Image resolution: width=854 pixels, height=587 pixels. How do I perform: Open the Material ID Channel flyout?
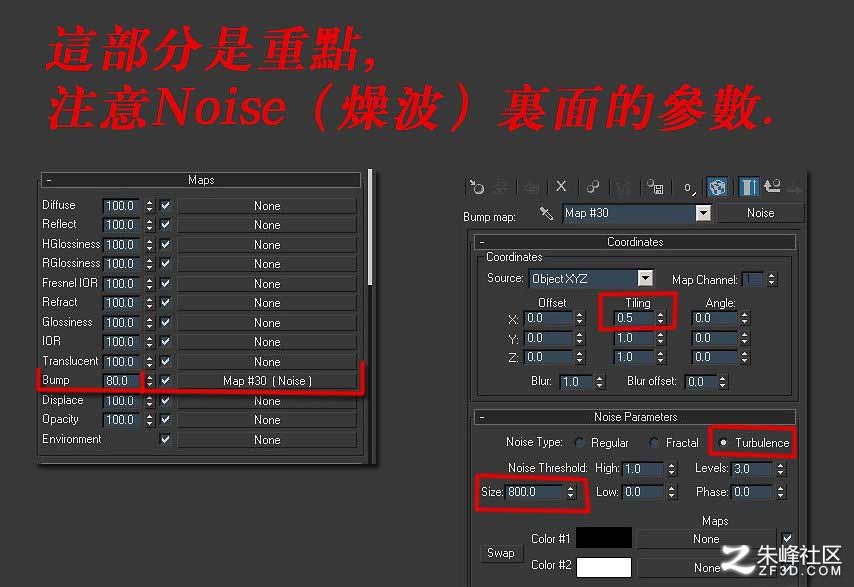(689, 188)
